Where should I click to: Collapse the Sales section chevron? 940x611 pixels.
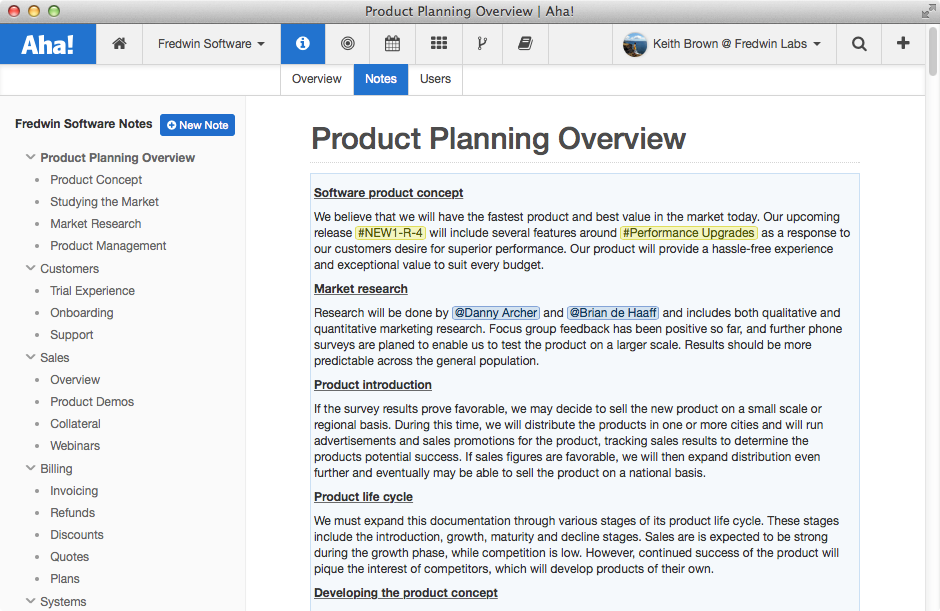coord(31,357)
